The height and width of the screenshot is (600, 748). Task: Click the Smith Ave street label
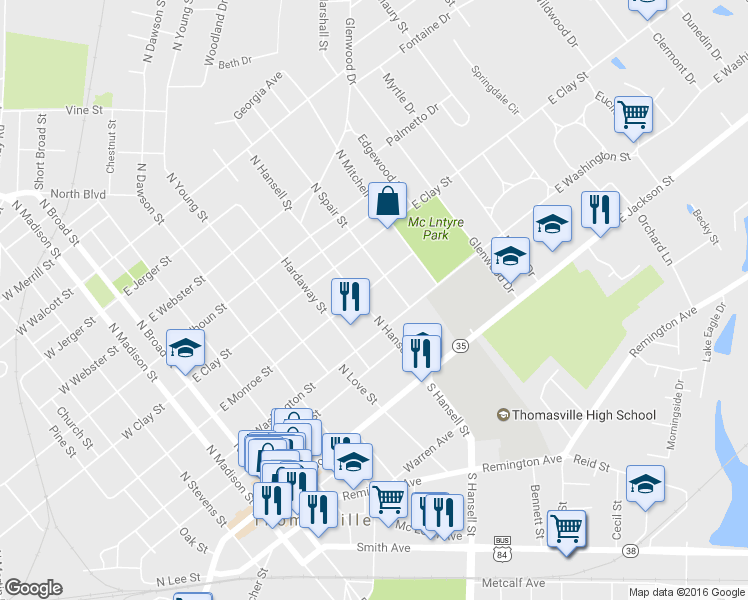384,548
